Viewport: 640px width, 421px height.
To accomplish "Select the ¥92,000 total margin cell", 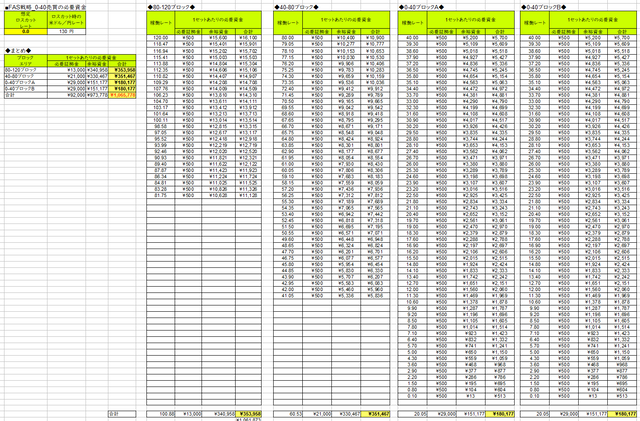I will [67, 95].
